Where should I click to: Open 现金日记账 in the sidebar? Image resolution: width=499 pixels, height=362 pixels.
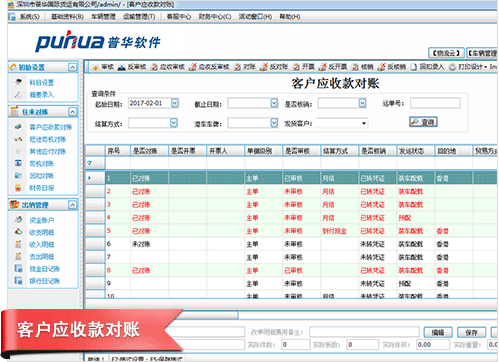pyautogui.click(x=44, y=269)
